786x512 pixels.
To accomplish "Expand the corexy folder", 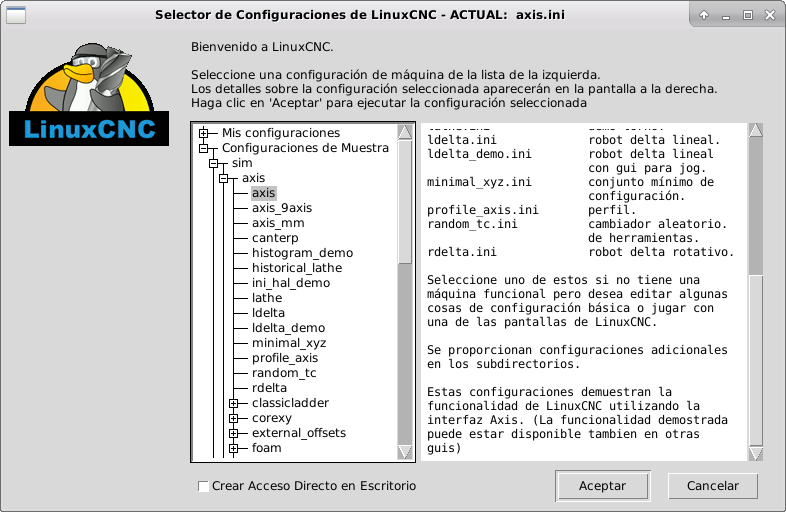I will pyautogui.click(x=234, y=418).
